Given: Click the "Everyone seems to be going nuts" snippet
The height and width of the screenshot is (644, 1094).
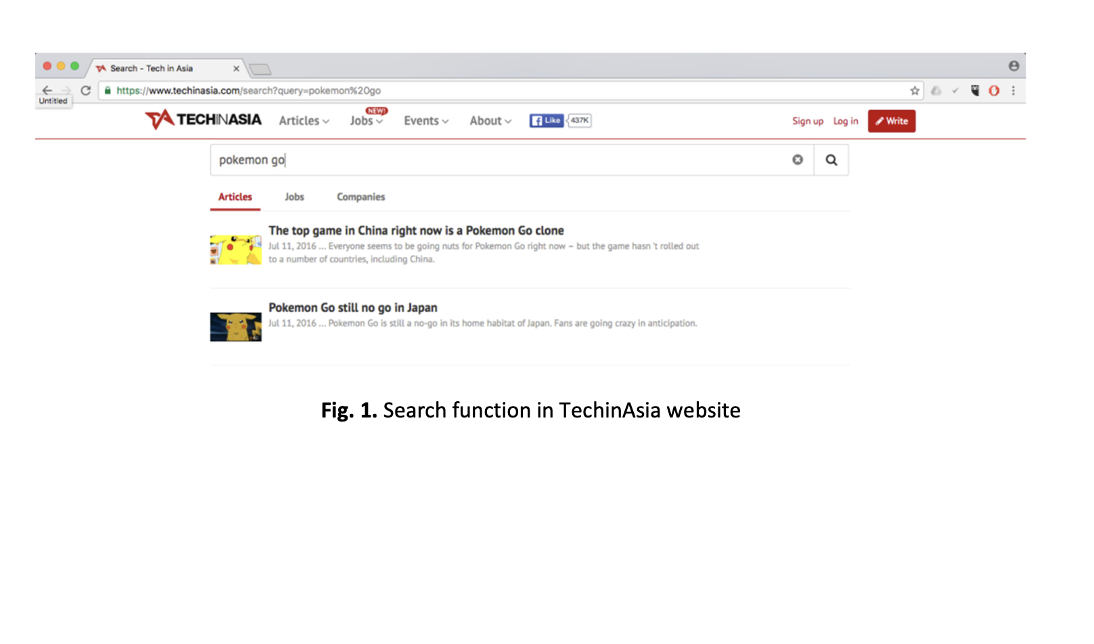Looking at the screenshot, I should 484,253.
